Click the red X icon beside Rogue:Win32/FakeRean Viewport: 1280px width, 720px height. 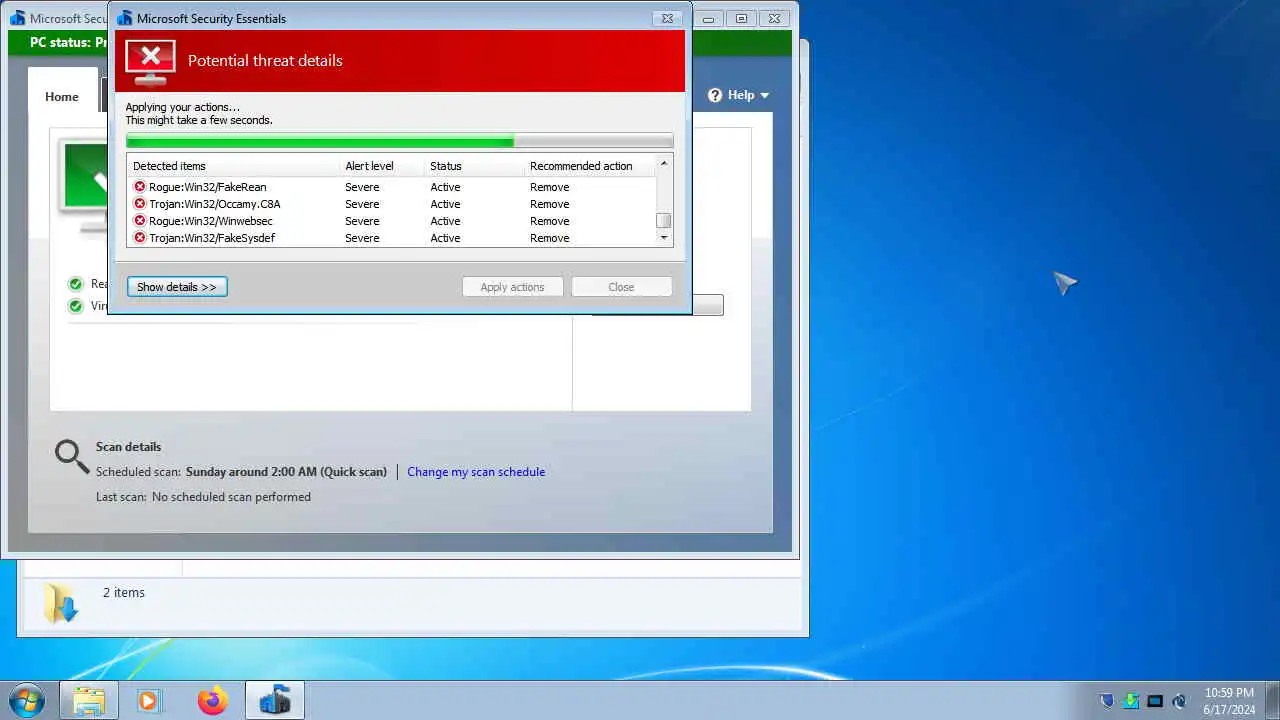[x=139, y=187]
